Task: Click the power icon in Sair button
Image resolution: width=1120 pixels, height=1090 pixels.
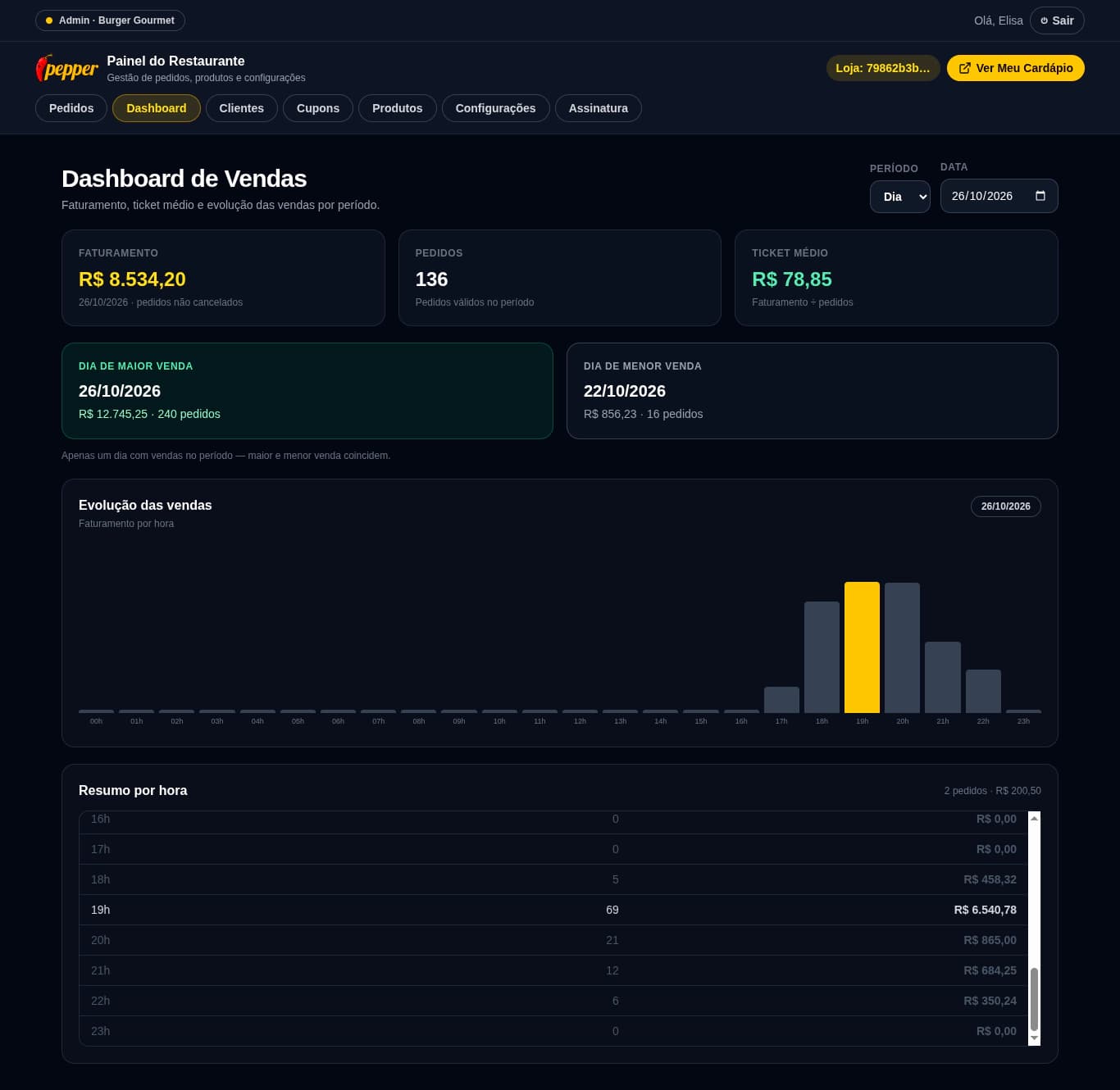Action: 1044,20
